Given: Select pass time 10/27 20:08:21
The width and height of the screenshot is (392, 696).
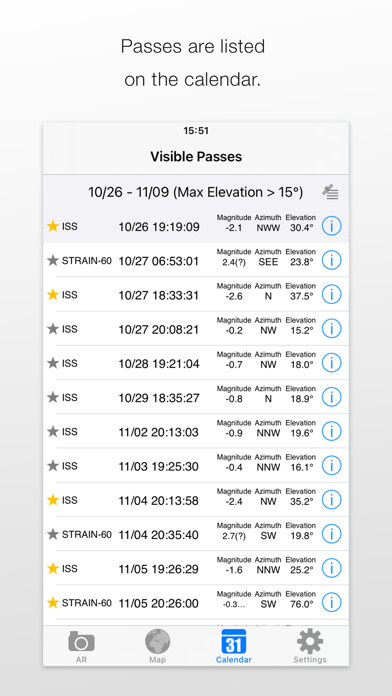Looking at the screenshot, I should point(158,330).
